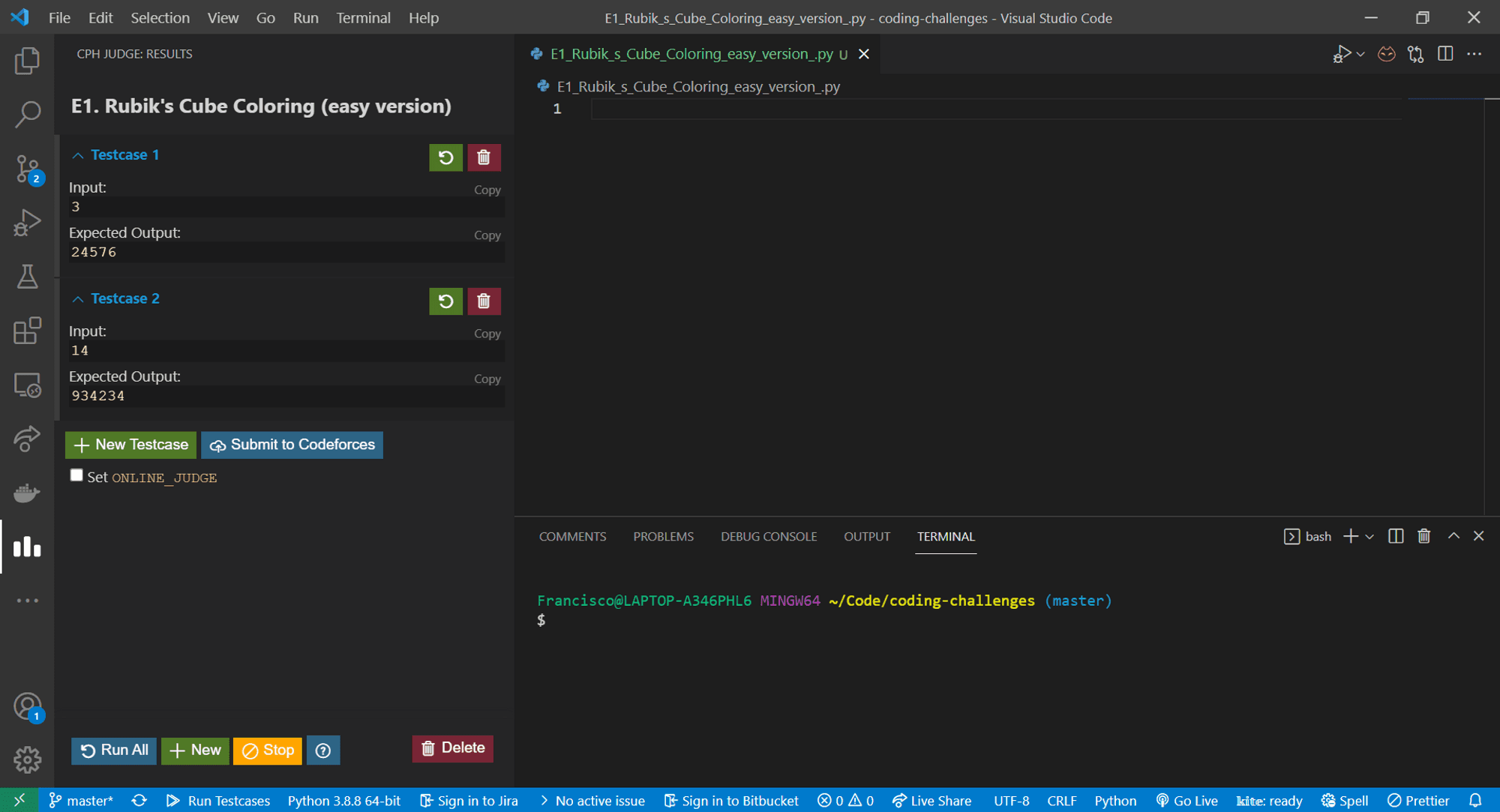This screenshot has height=812, width=1500.
Task: Open the terminal profile dropdown
Action: pos(1370,536)
